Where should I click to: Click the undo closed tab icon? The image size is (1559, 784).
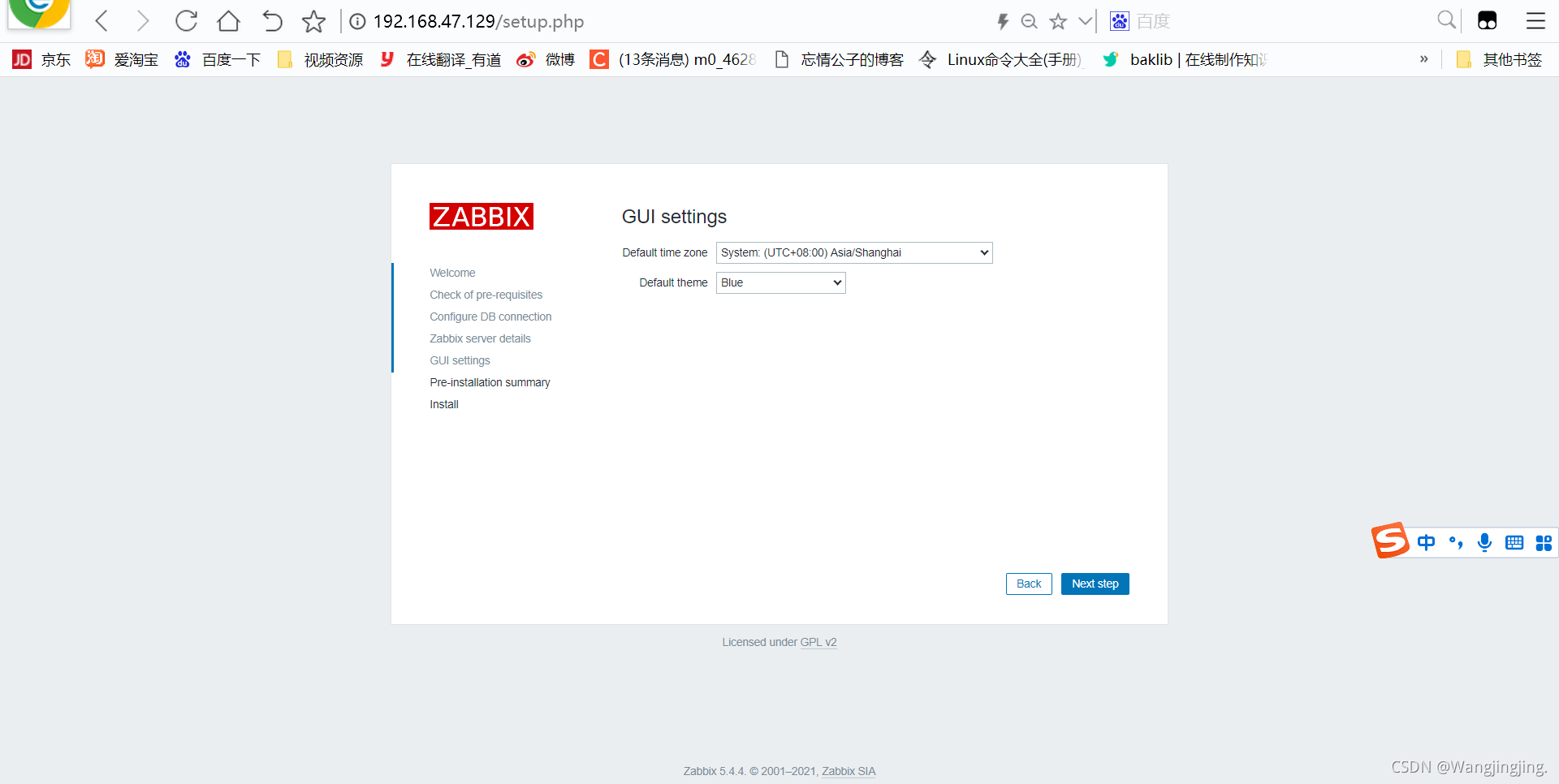(272, 21)
